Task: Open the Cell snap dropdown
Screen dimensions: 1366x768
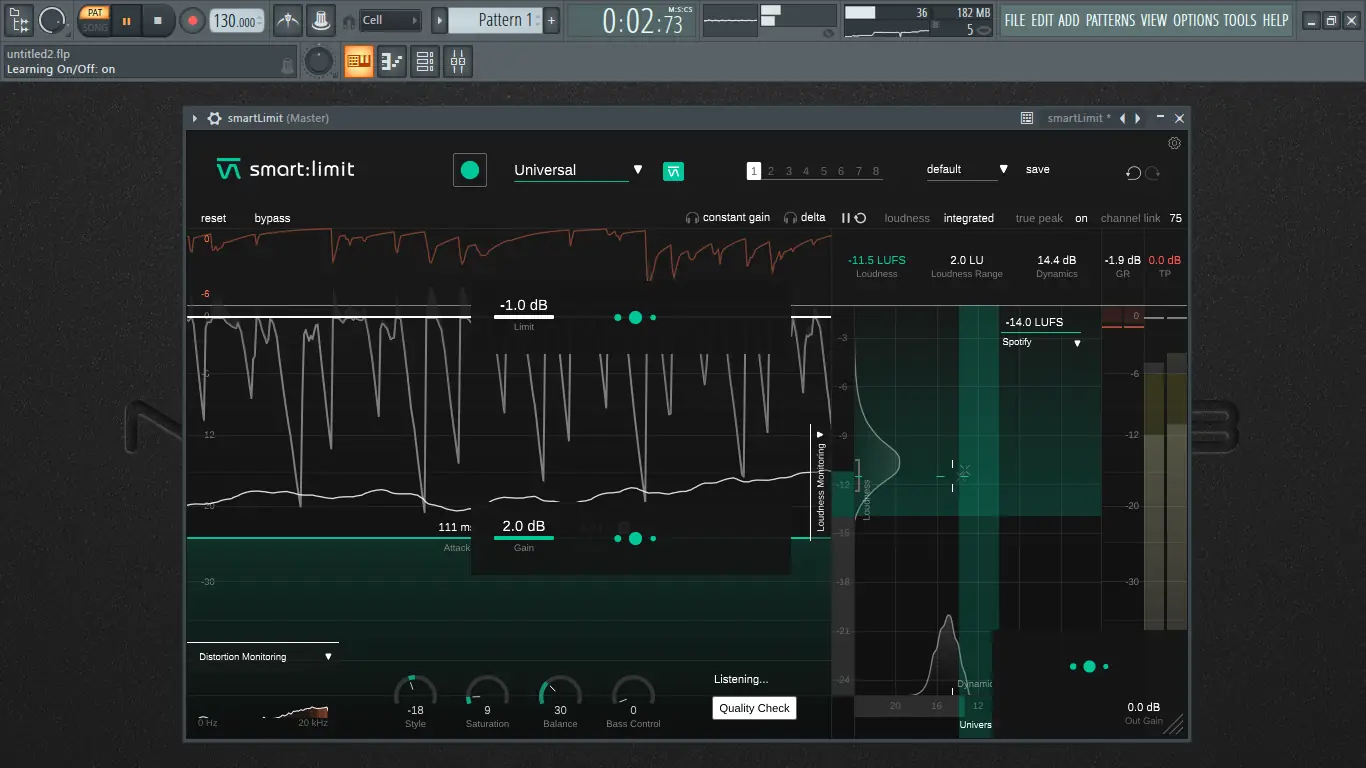Action: coord(390,20)
